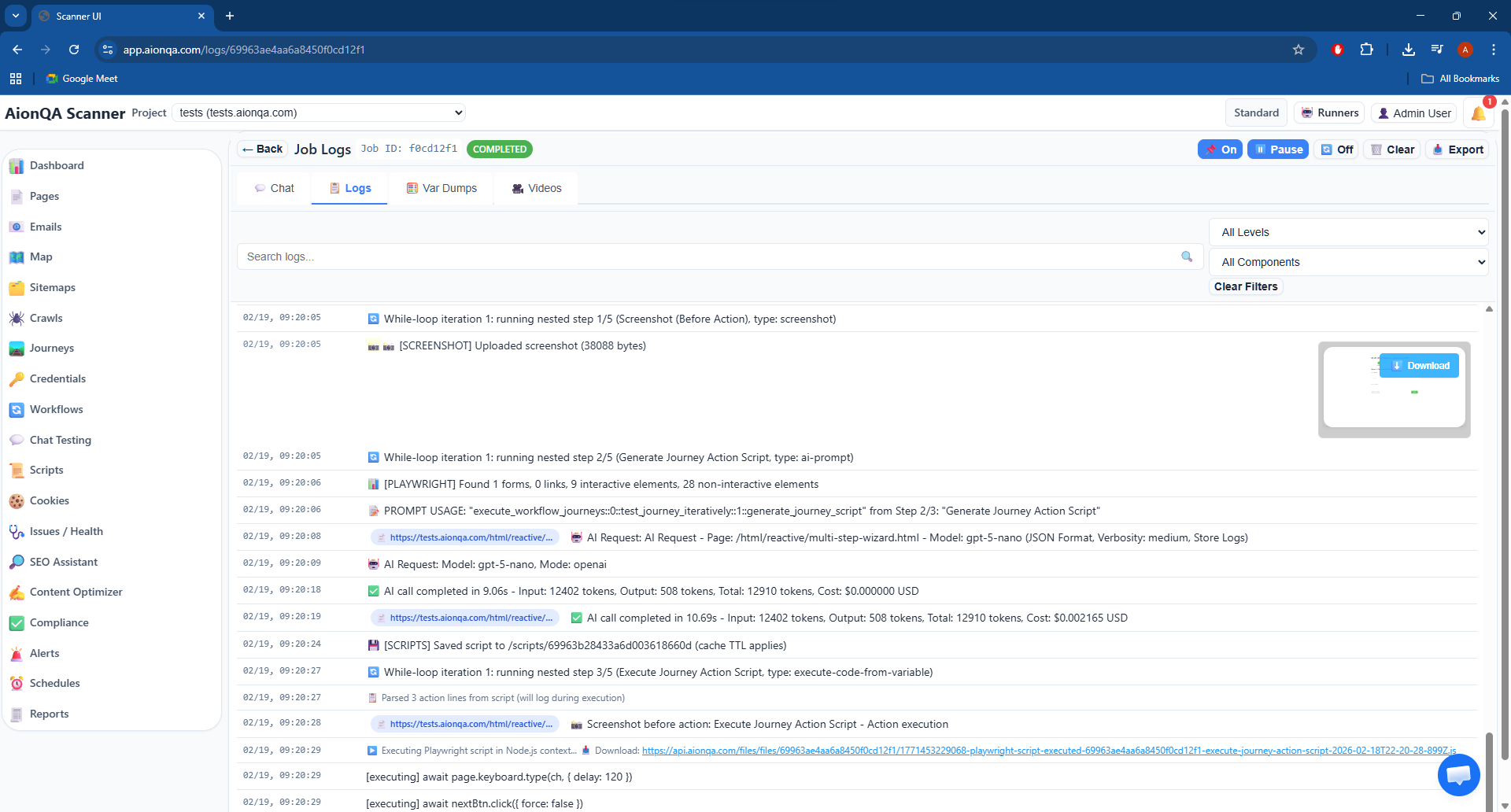Open the floating chat bubble widget
The image size is (1511, 812).
pyautogui.click(x=1458, y=775)
